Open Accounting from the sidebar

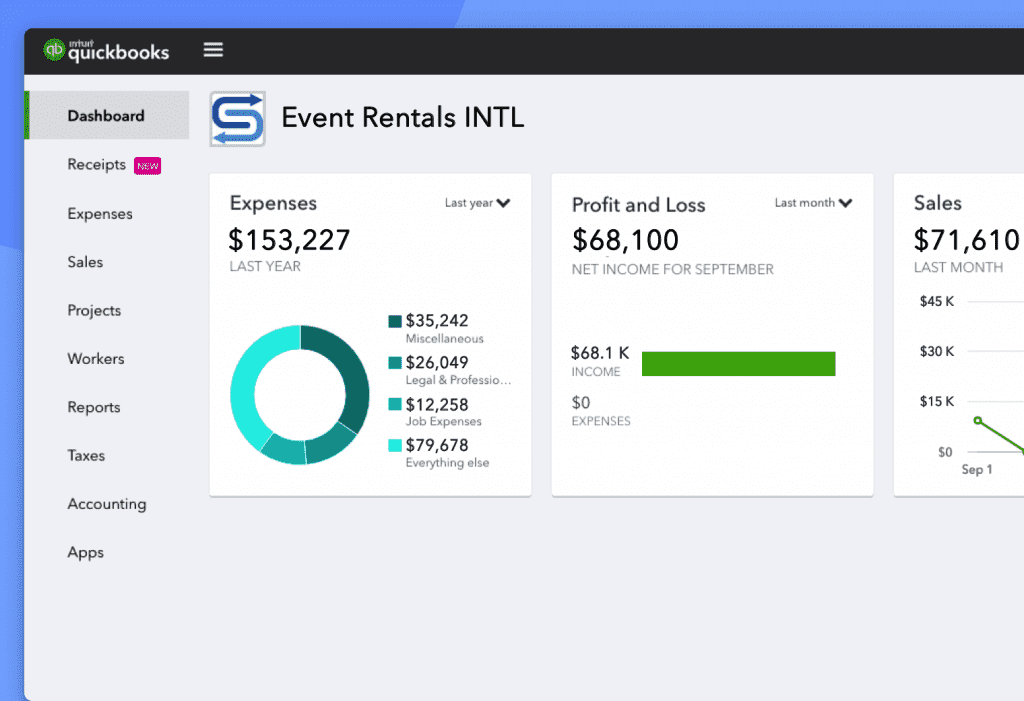(x=107, y=504)
